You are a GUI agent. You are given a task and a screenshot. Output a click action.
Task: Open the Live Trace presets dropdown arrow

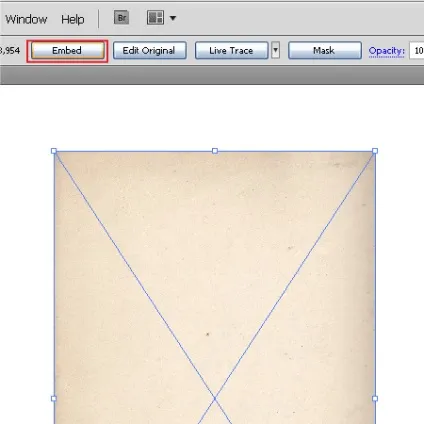point(275,51)
